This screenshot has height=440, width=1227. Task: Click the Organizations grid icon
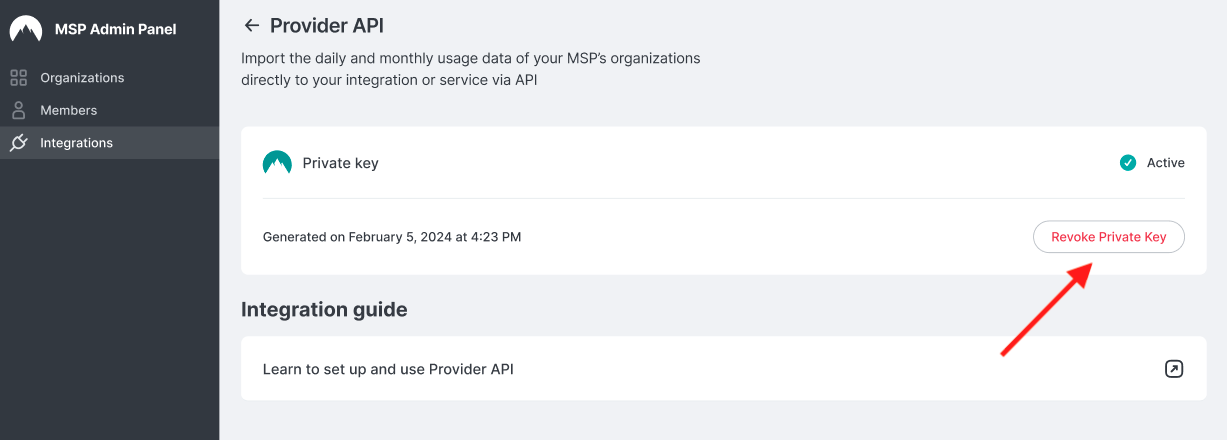tap(18, 78)
